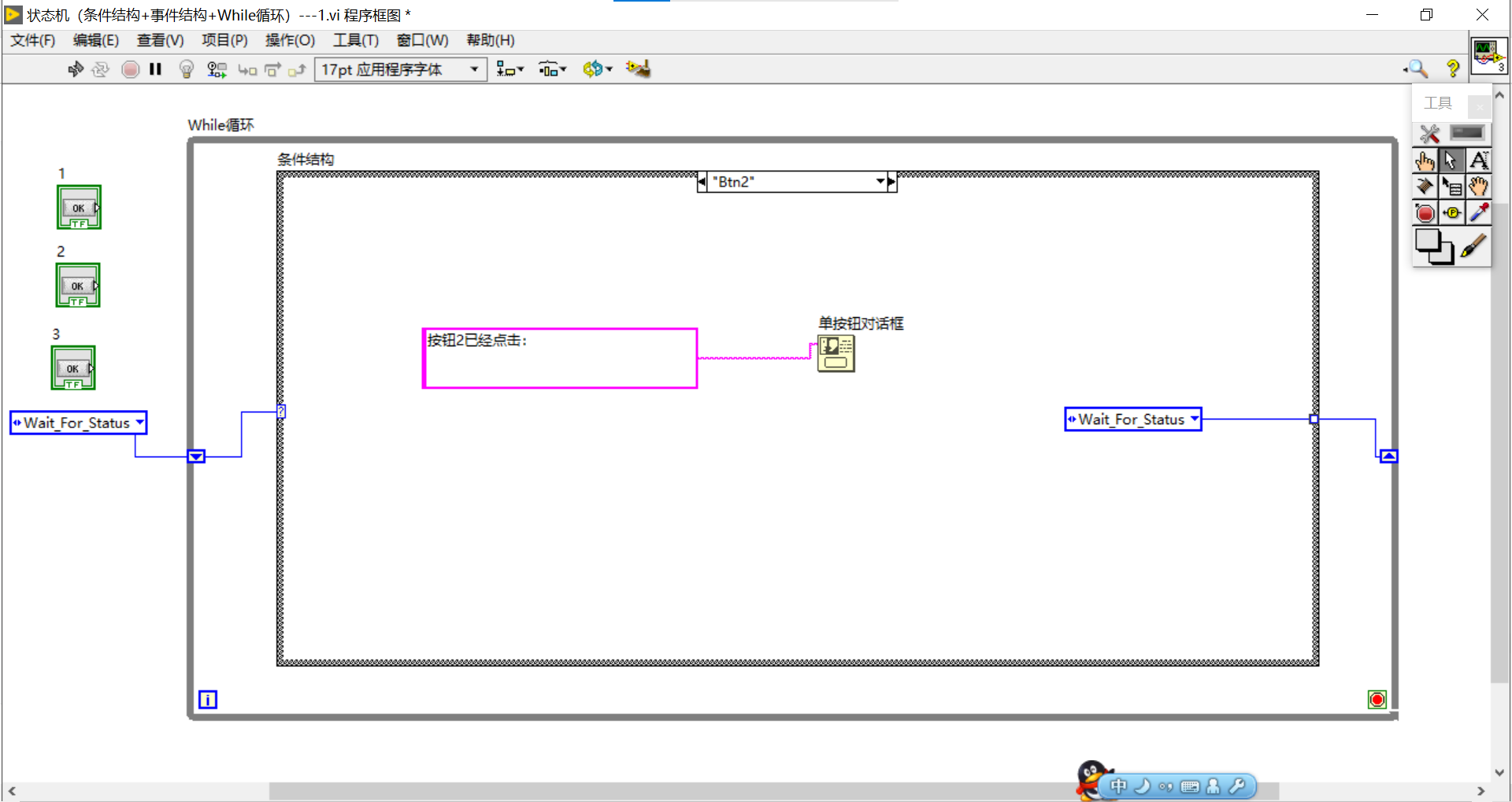Open the 工具(T) menu
The image size is (1512, 802).
coord(355,40)
